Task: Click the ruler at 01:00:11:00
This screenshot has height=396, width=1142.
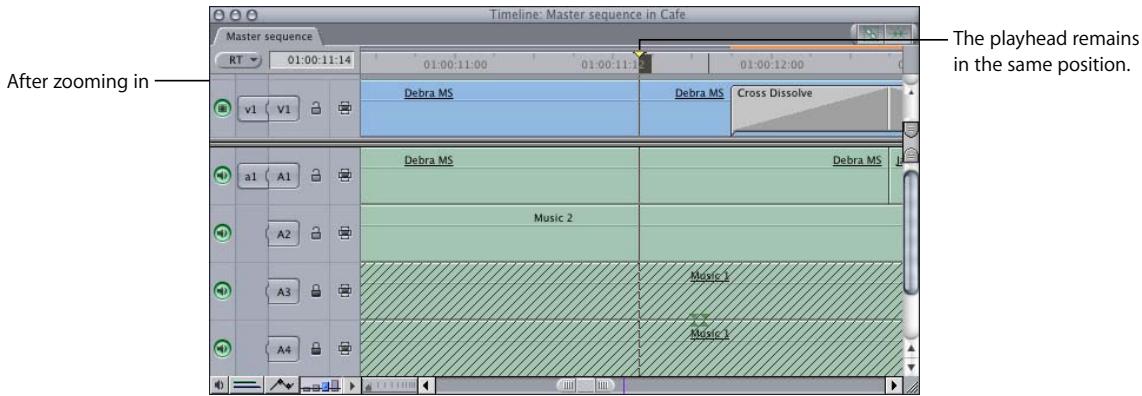Action: 454,65
